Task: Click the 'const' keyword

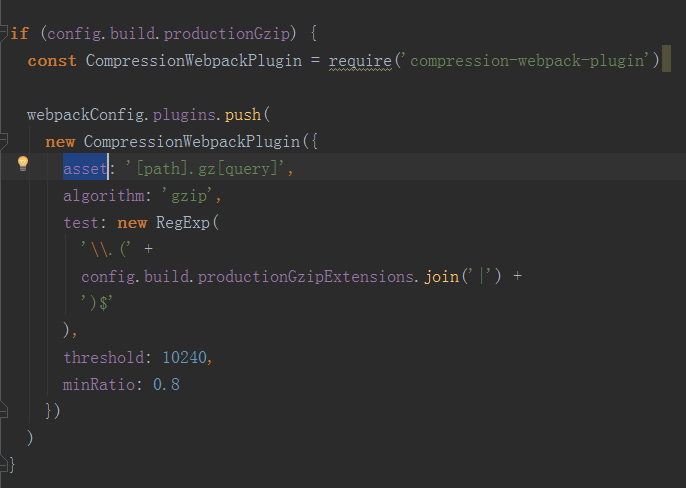Action: 52,61
